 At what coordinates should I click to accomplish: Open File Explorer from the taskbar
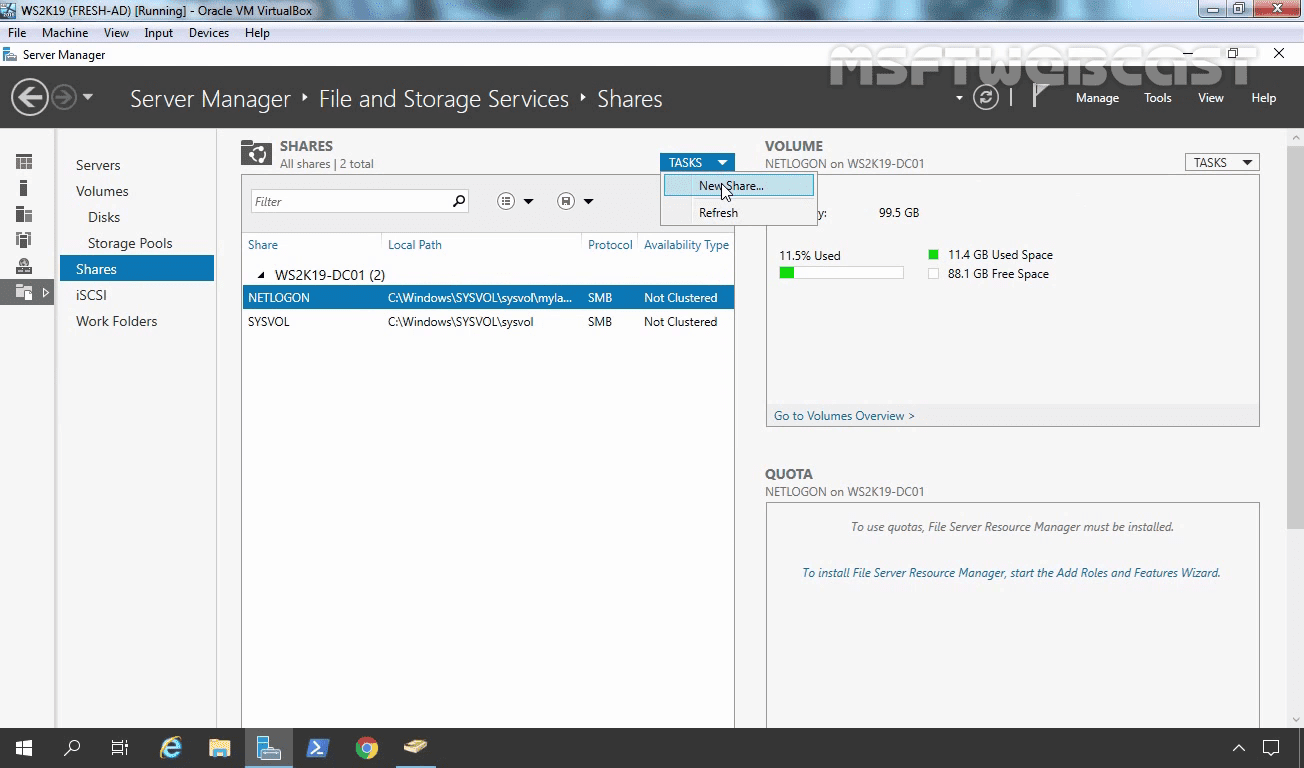tap(219, 747)
